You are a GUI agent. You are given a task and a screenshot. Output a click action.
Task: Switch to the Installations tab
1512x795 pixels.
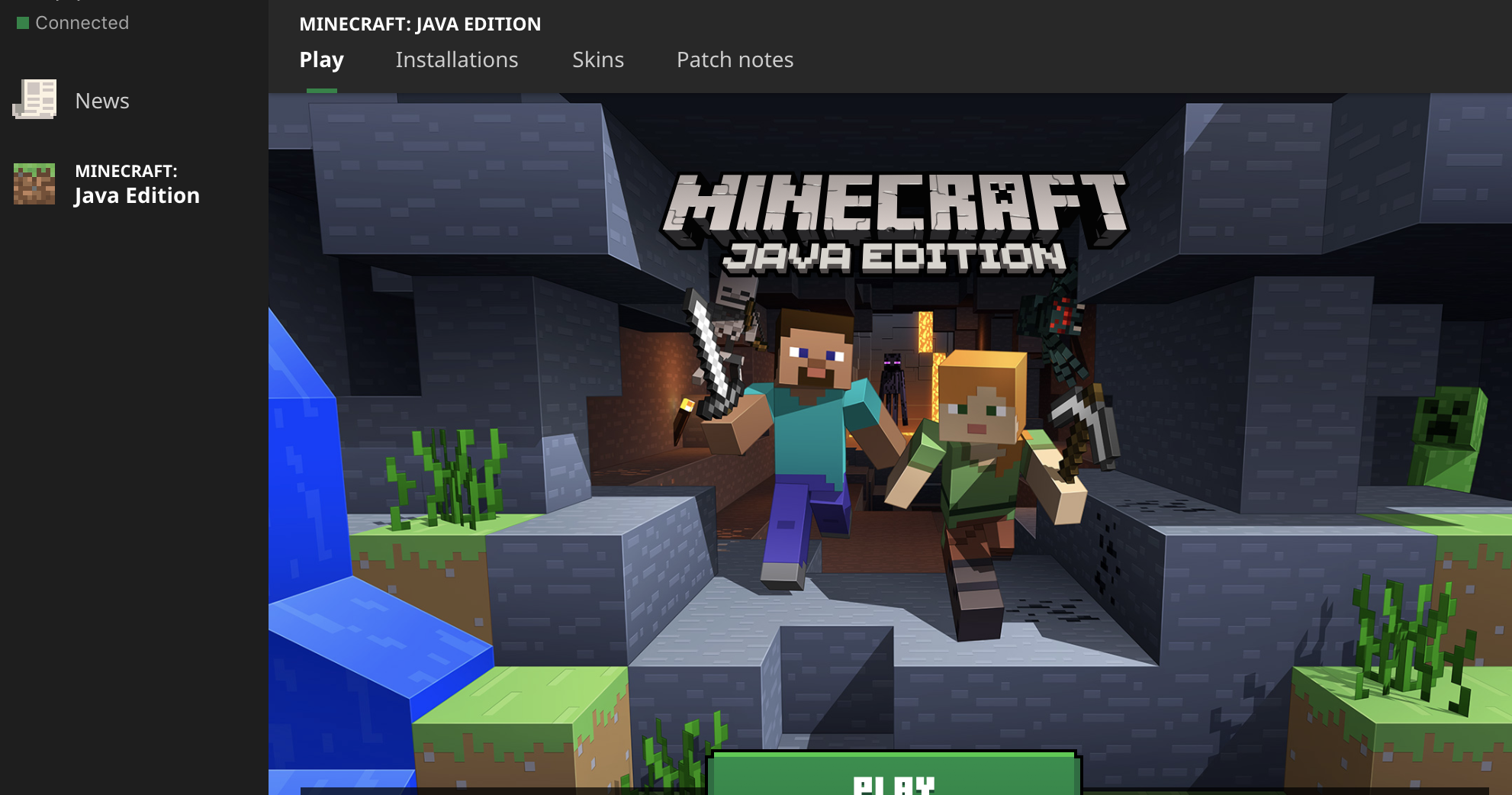[x=456, y=60]
